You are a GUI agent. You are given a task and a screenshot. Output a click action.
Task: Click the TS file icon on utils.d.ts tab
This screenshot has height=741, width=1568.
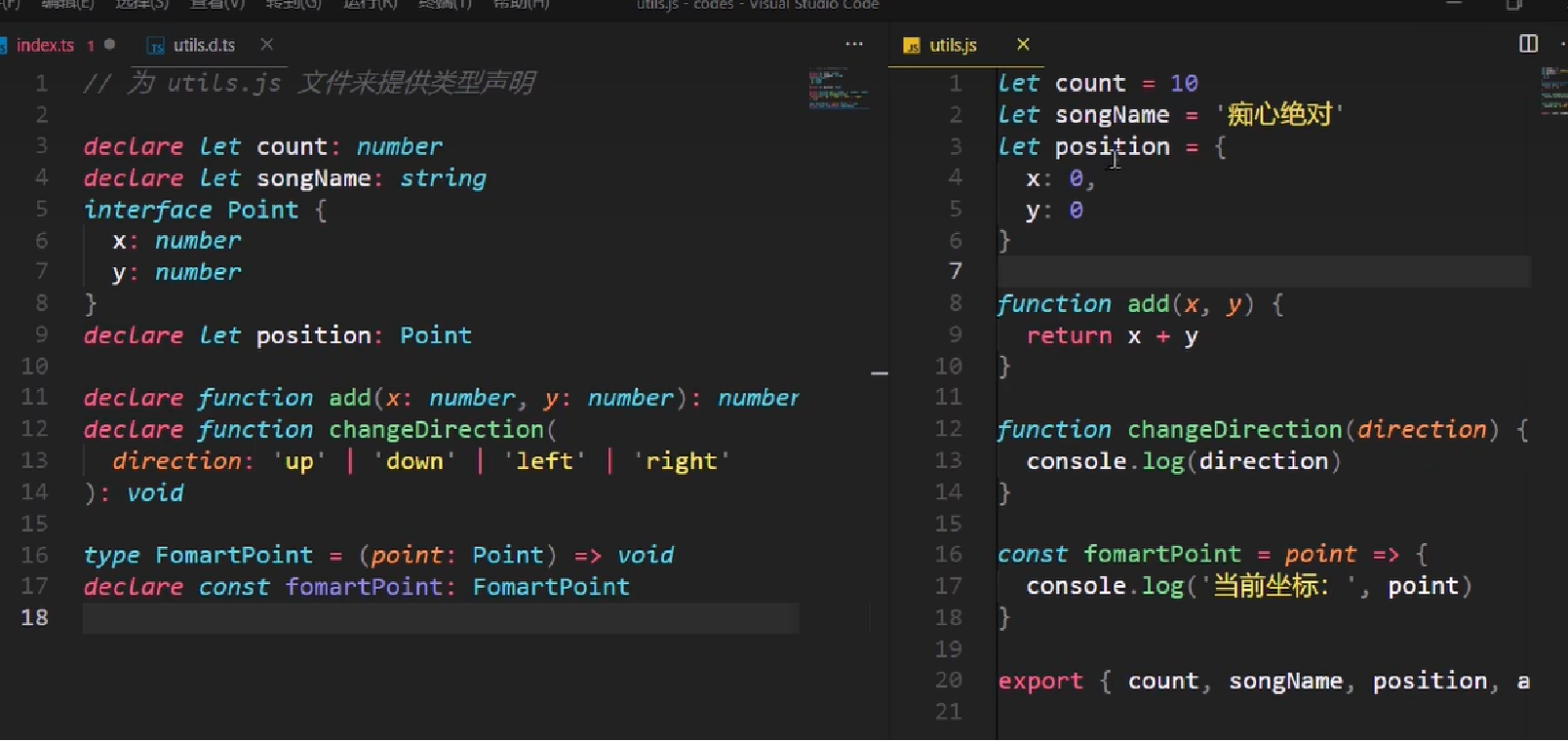pyautogui.click(x=155, y=45)
